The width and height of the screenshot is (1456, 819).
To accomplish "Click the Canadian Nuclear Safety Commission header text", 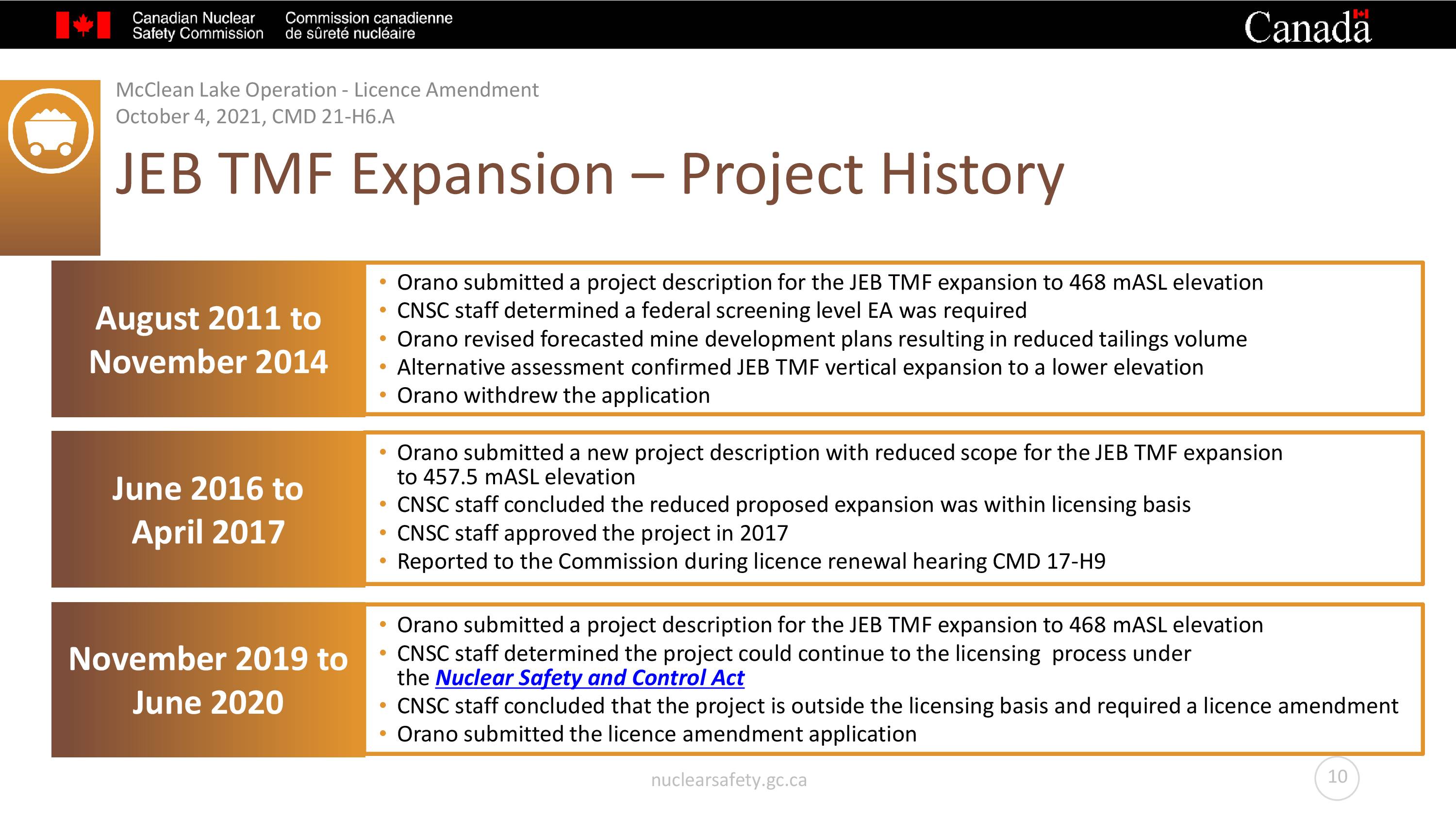I will click(x=198, y=25).
